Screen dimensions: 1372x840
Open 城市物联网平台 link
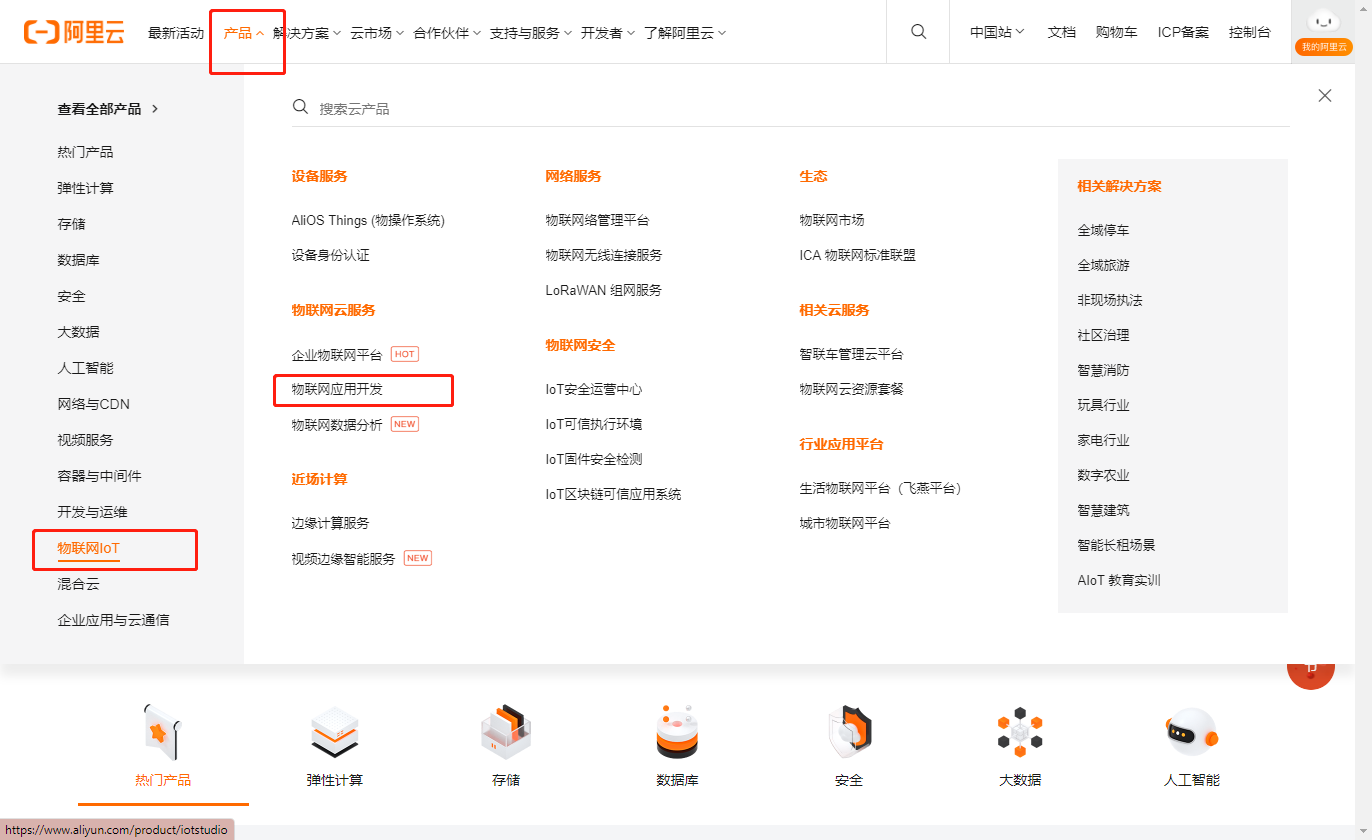[x=845, y=523]
